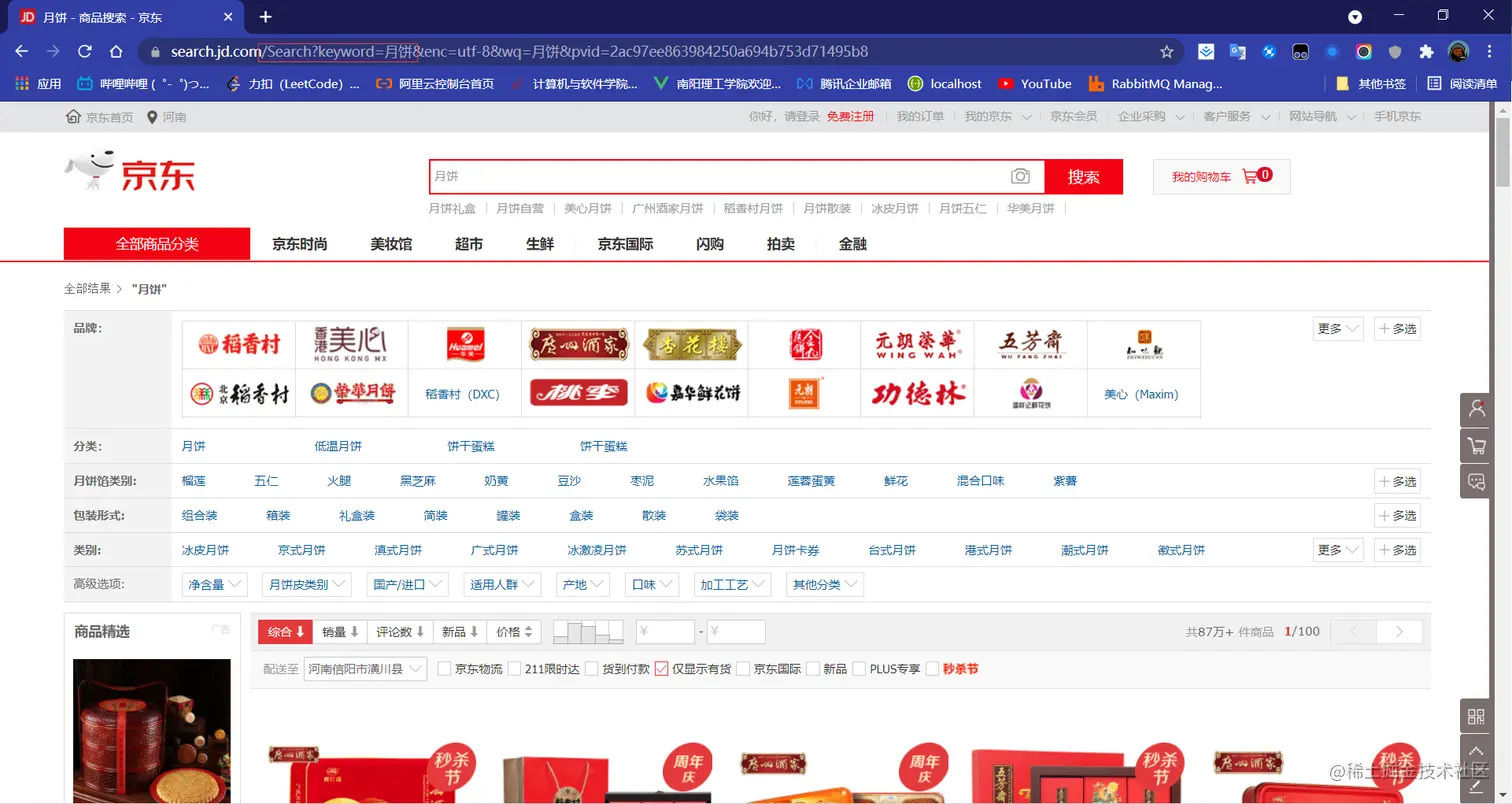Expand 更多 in the brand row
This screenshot has width=1512, height=804.
(x=1338, y=328)
